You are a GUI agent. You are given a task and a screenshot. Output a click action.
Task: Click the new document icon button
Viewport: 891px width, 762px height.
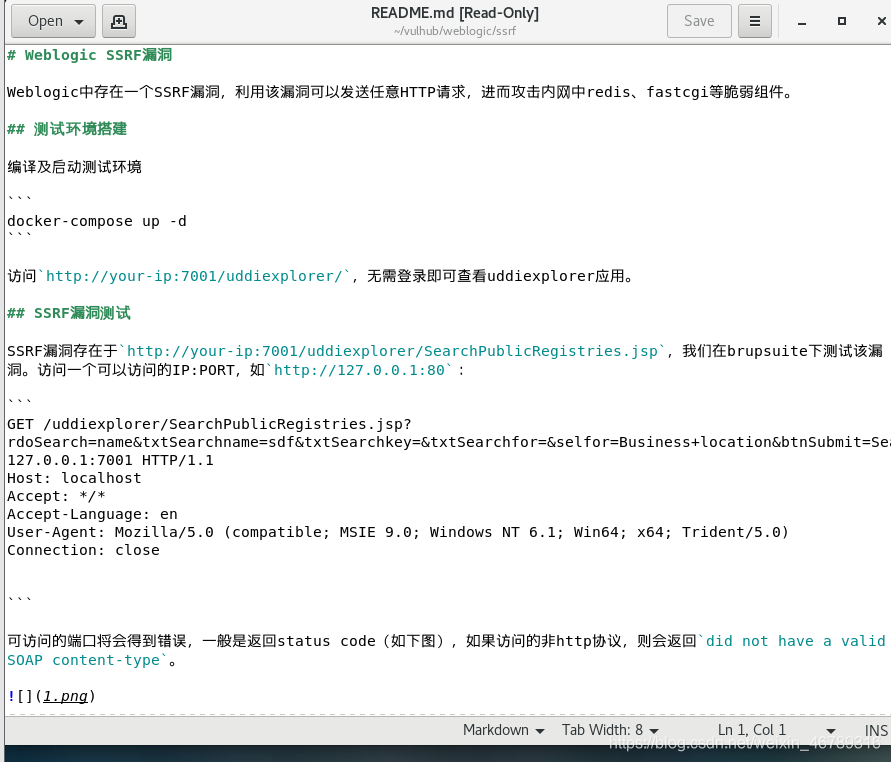click(x=119, y=21)
